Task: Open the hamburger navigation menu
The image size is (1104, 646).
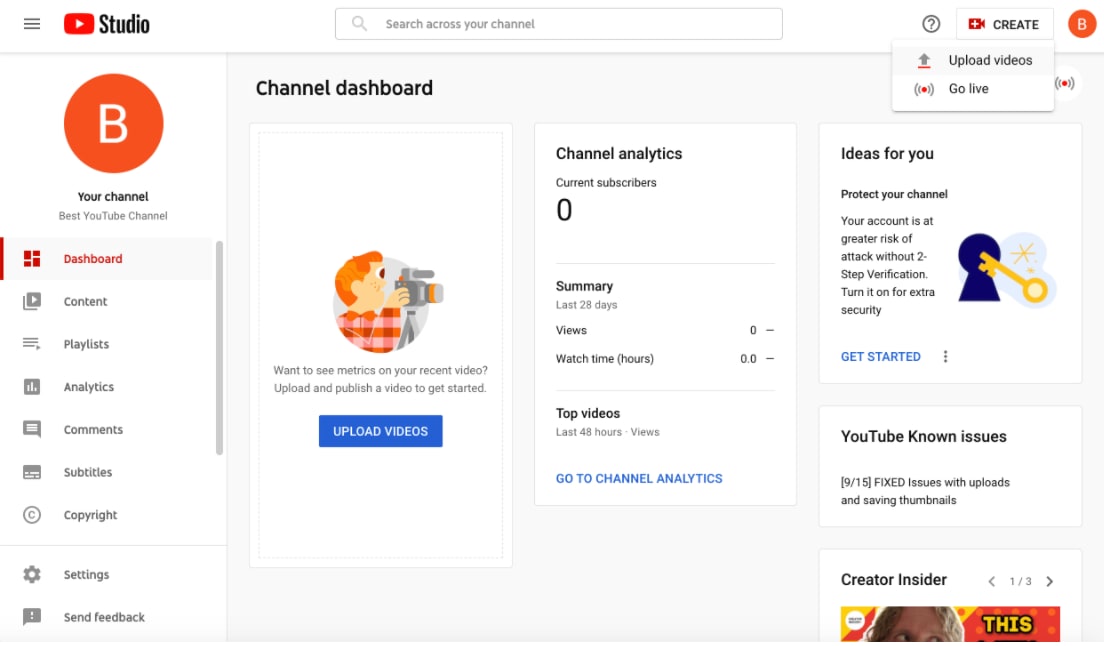Action: (x=32, y=24)
